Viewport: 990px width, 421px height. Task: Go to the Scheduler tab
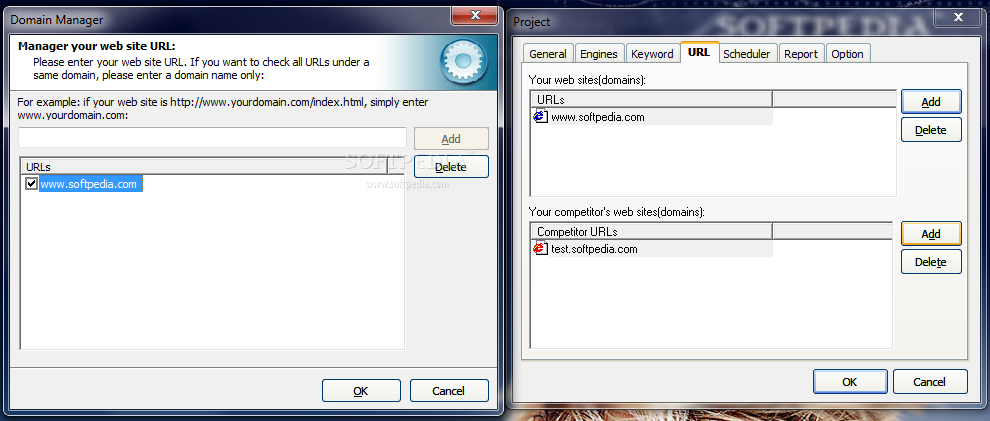746,54
